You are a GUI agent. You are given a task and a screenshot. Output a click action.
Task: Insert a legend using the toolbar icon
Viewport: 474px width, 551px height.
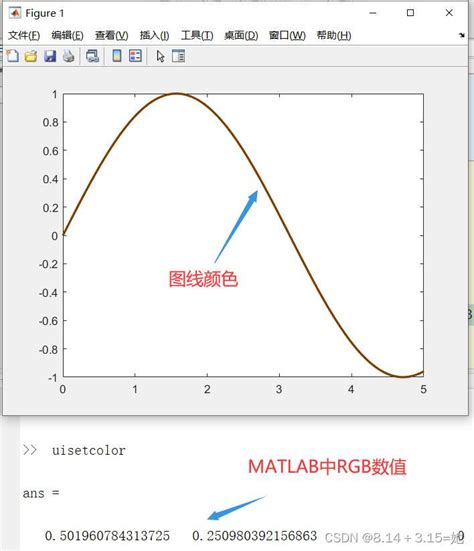tap(135, 56)
